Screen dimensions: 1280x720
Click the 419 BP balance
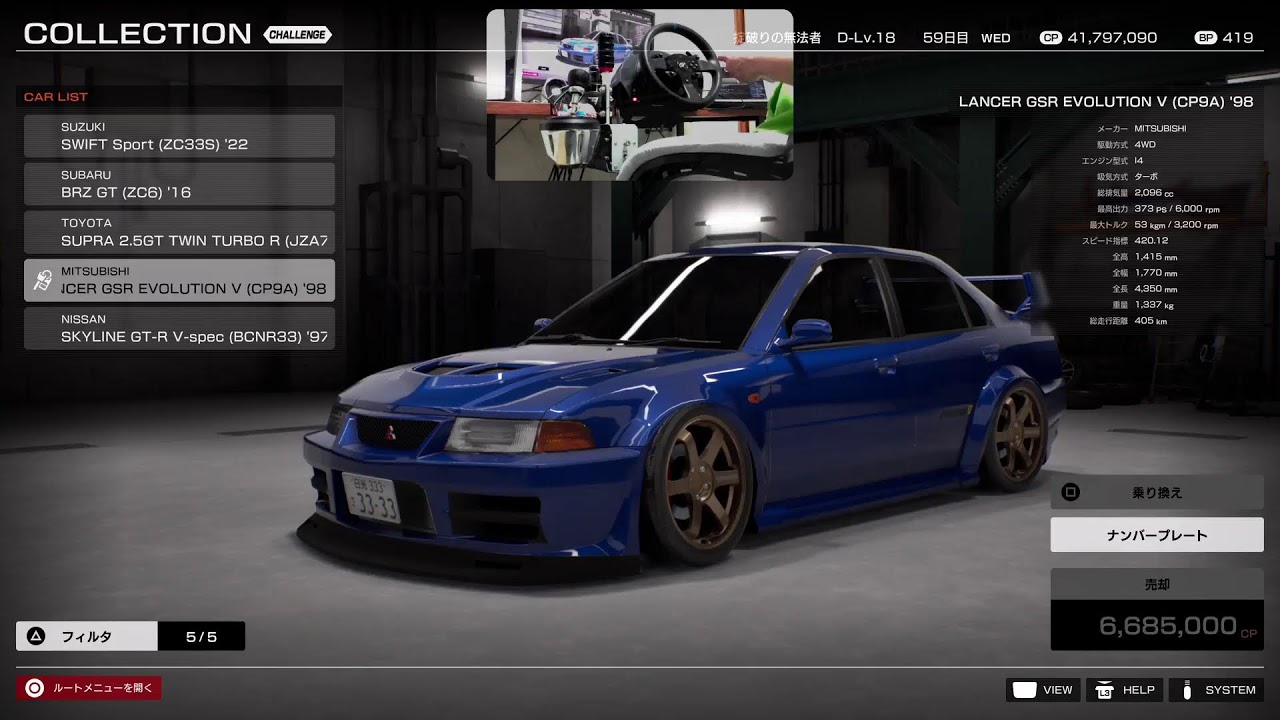coord(1238,38)
